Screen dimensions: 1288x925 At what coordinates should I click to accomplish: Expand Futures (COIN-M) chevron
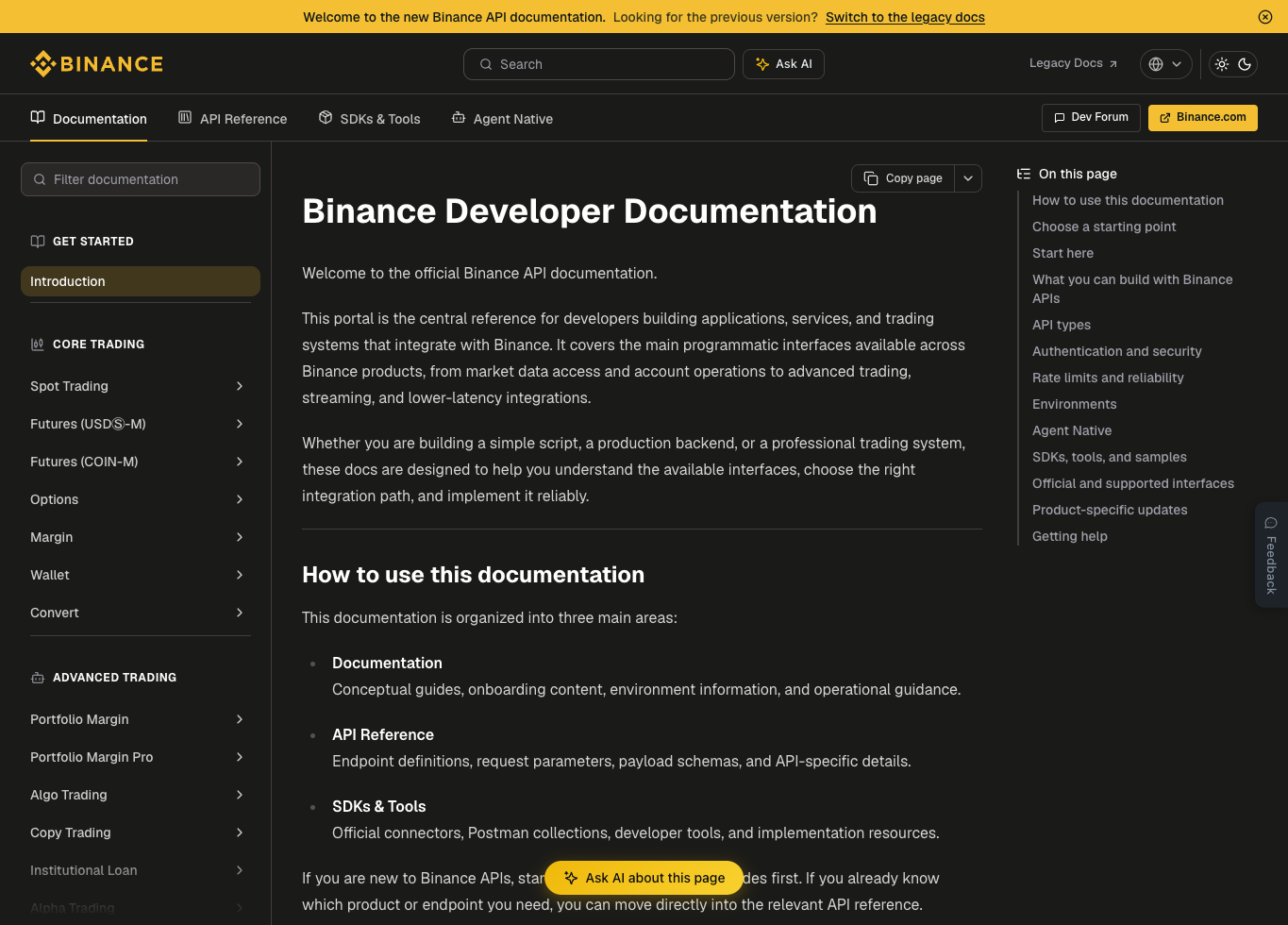240,462
